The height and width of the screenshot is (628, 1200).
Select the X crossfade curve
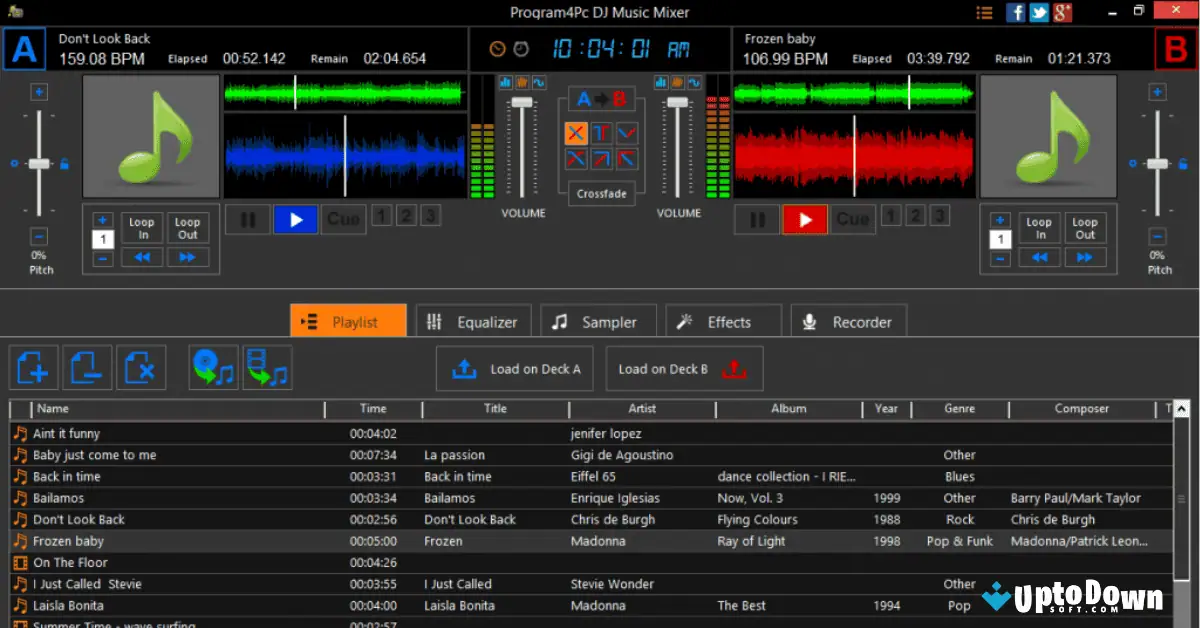(x=577, y=132)
